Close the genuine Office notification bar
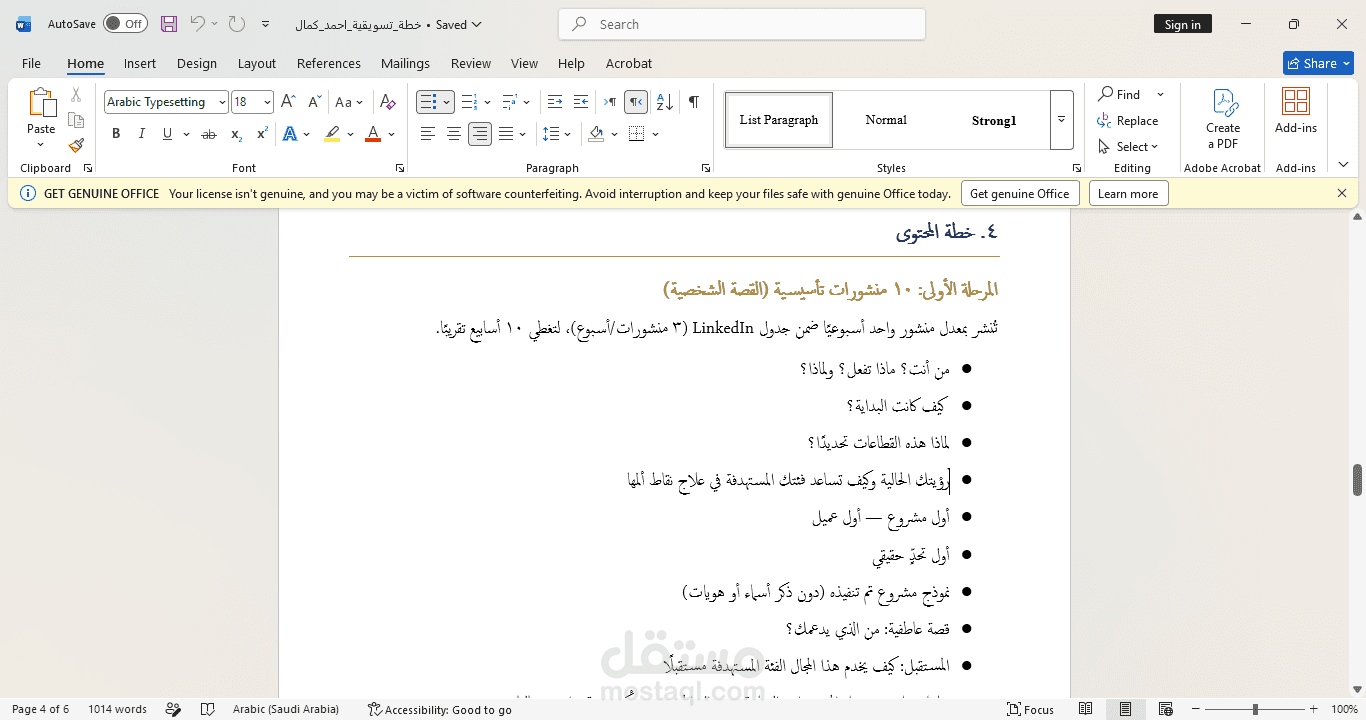1366x720 pixels. pyautogui.click(x=1342, y=194)
